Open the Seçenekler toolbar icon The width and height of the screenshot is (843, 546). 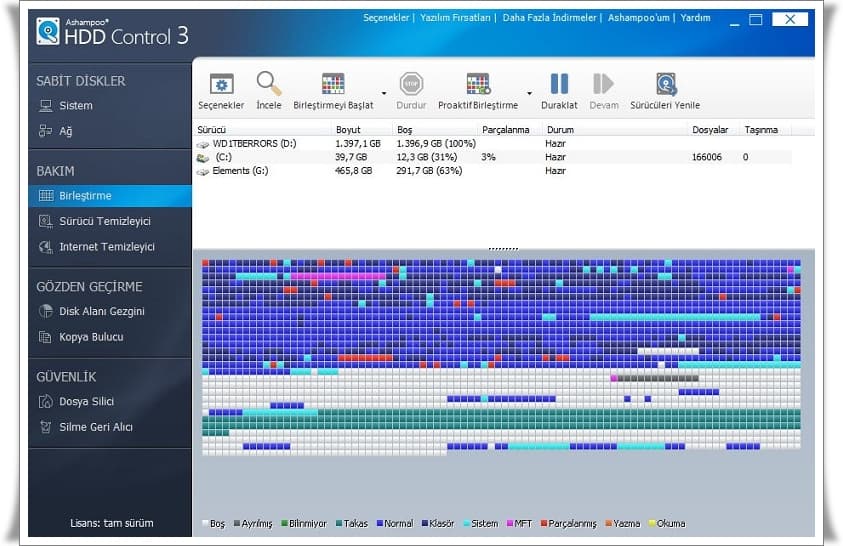[x=221, y=85]
